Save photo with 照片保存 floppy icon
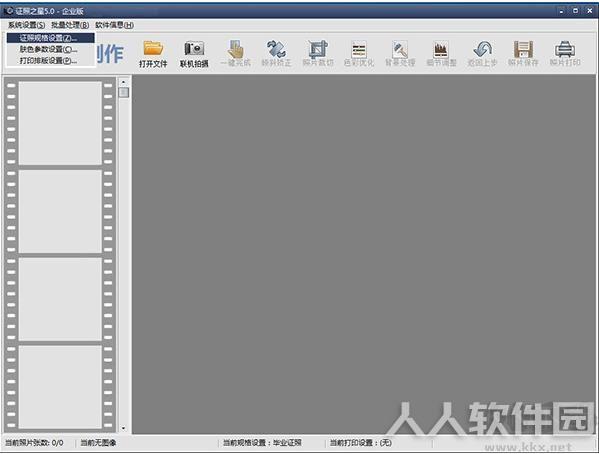 click(x=523, y=54)
